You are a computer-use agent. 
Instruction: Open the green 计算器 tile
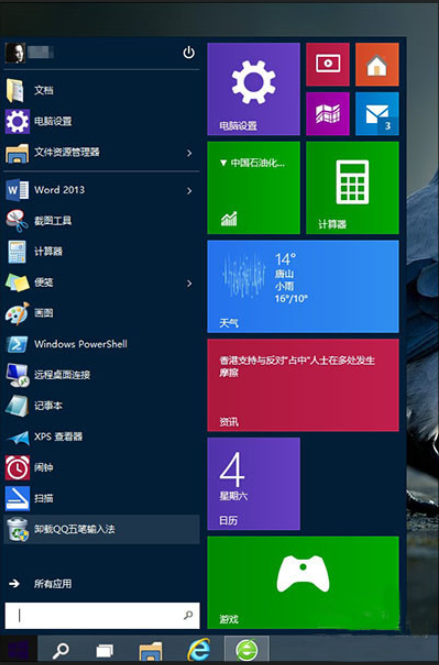click(x=352, y=188)
